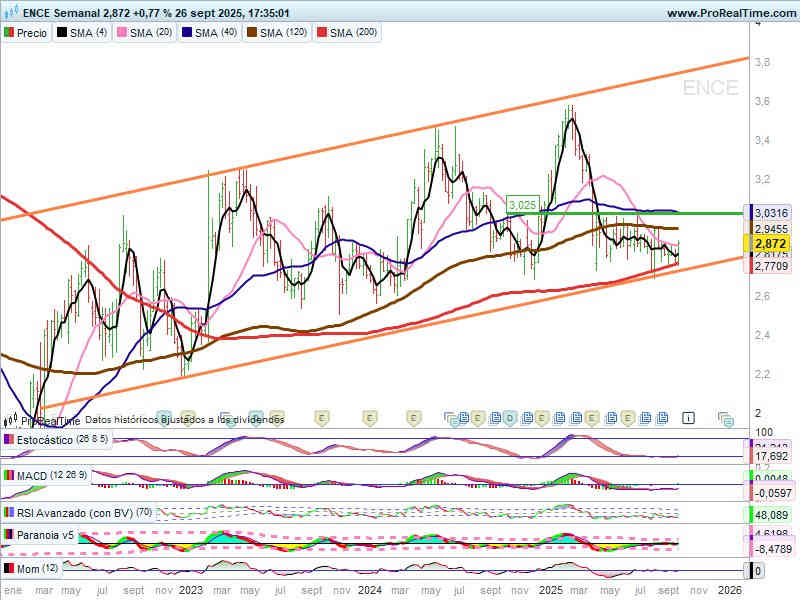The height and width of the screenshot is (600, 800).
Task: Click the ENCE Semanal chart title
Action: point(156,13)
